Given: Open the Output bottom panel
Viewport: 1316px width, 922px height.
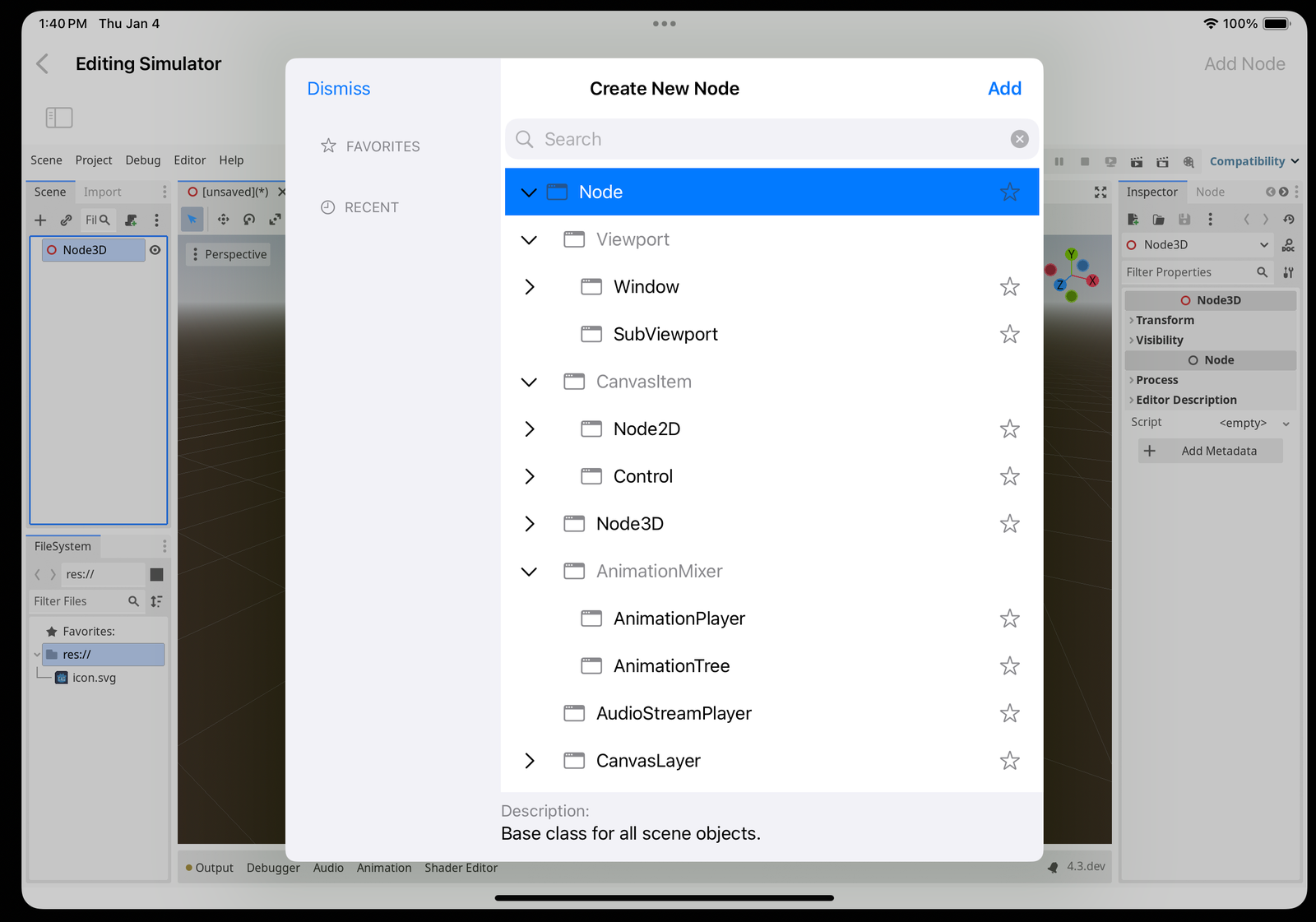Looking at the screenshot, I should tap(210, 868).
